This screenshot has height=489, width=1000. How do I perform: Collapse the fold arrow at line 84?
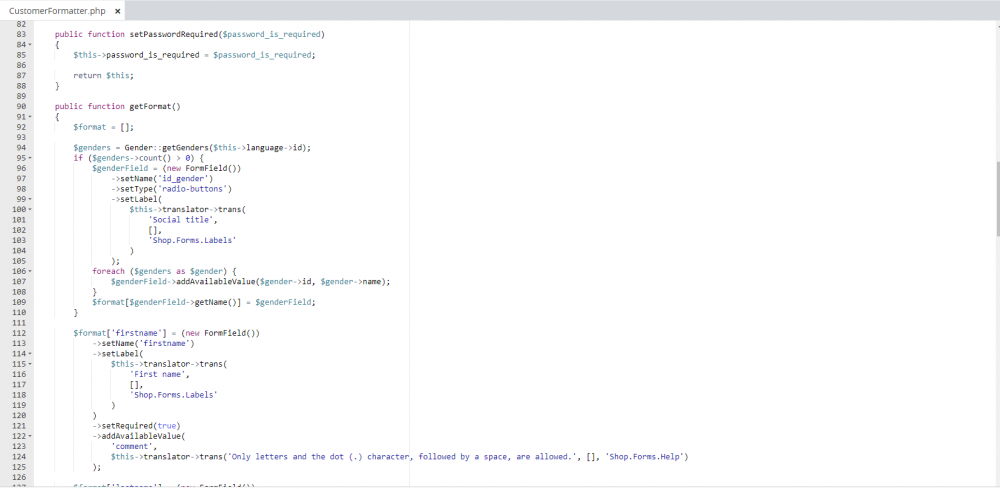pos(30,45)
